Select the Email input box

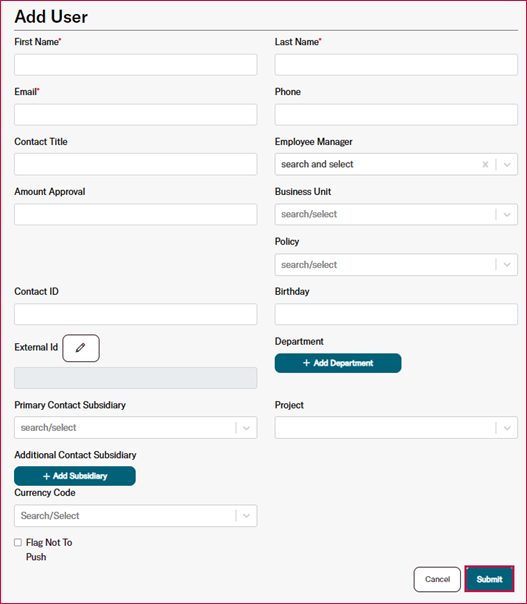point(136,114)
